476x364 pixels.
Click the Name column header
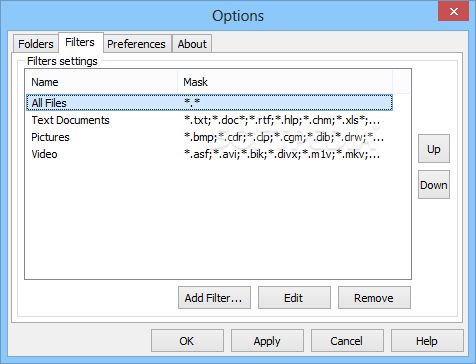point(101,82)
